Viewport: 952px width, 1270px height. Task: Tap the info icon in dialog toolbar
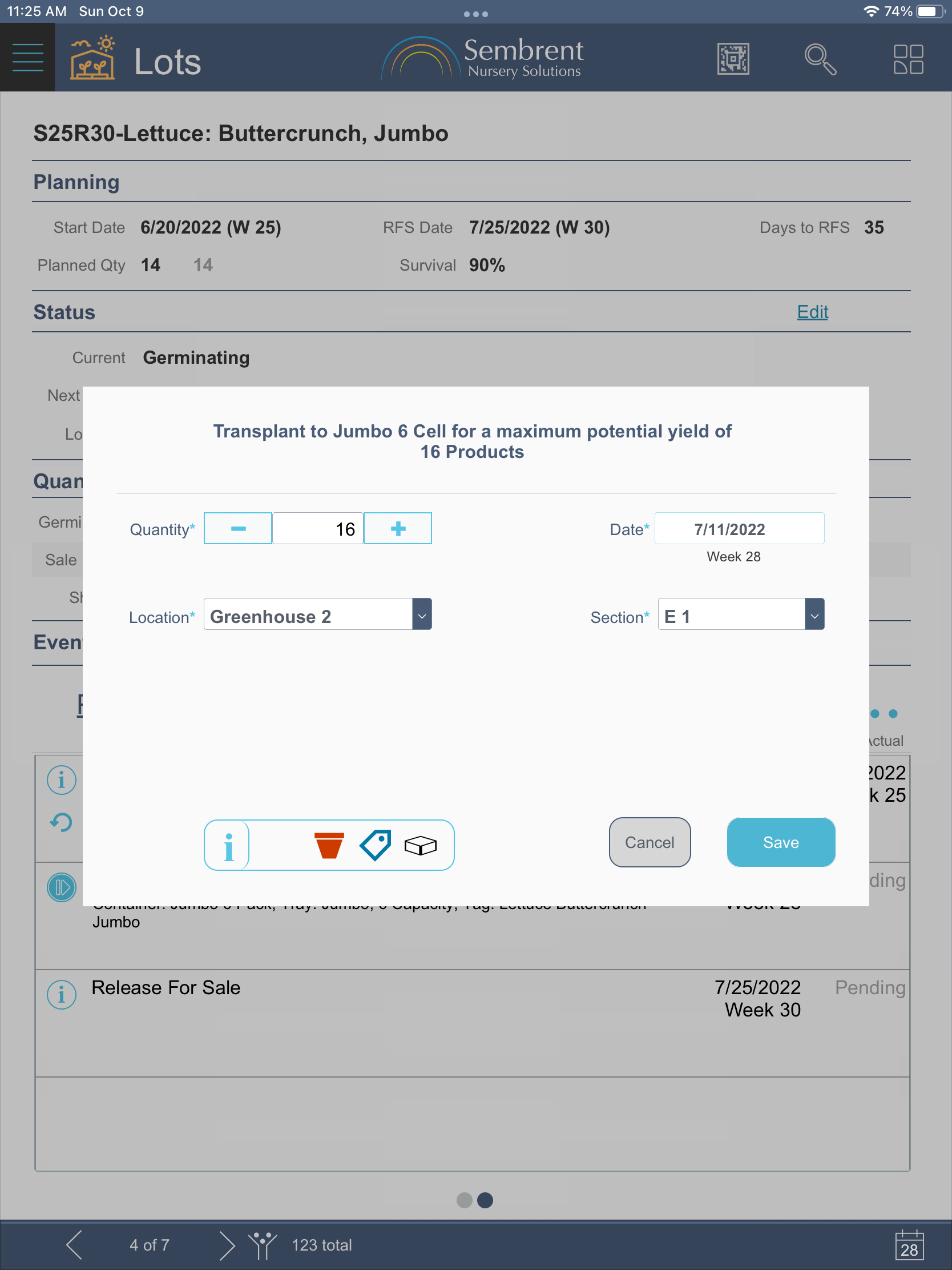pos(228,845)
